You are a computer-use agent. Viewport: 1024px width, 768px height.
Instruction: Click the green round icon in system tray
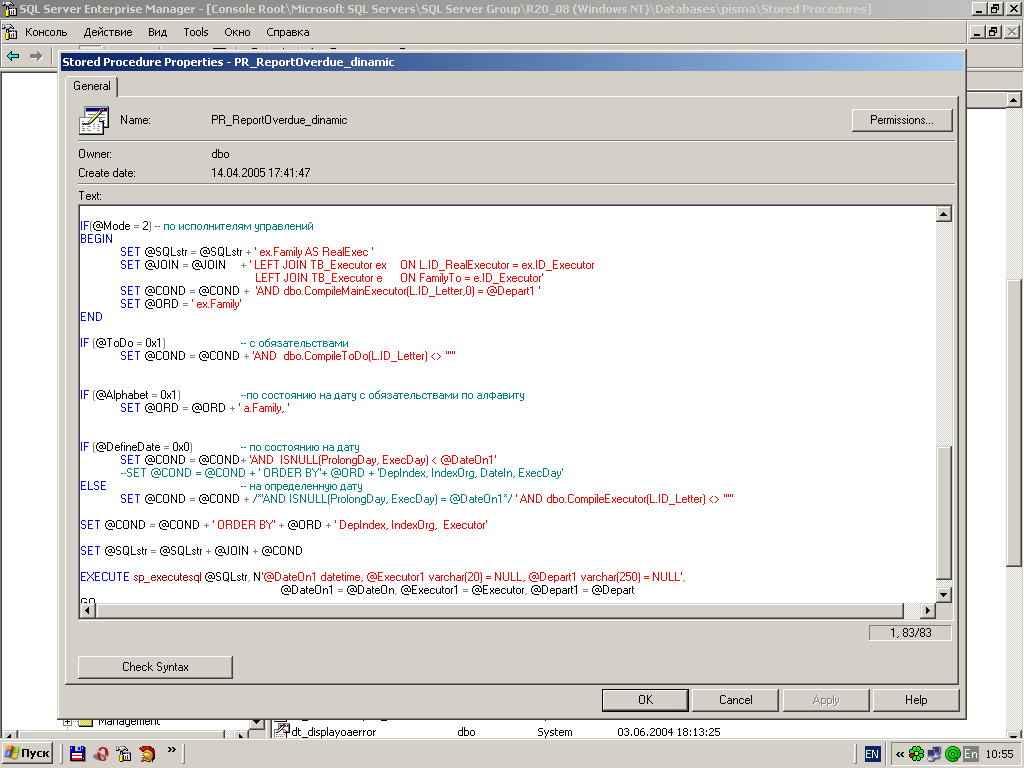point(952,753)
